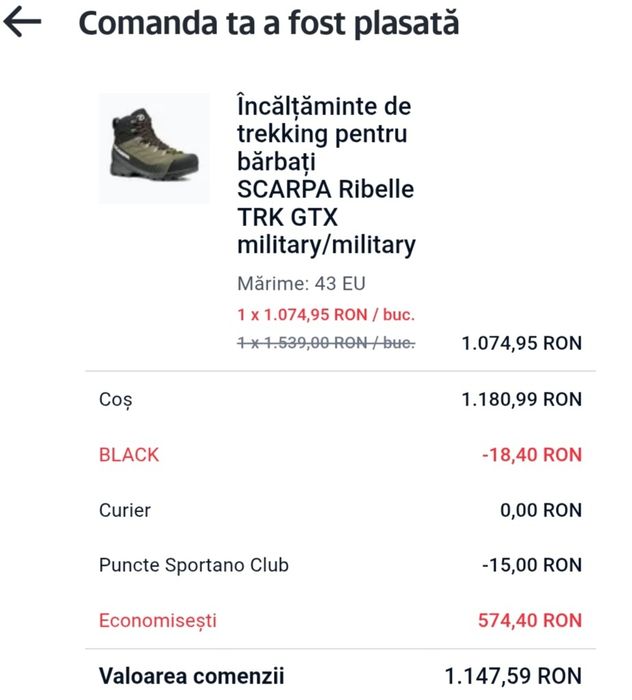This screenshot has height=700, width=632.
Task: Tap the "Puncte Sportano Club" label
Action: click(x=194, y=565)
